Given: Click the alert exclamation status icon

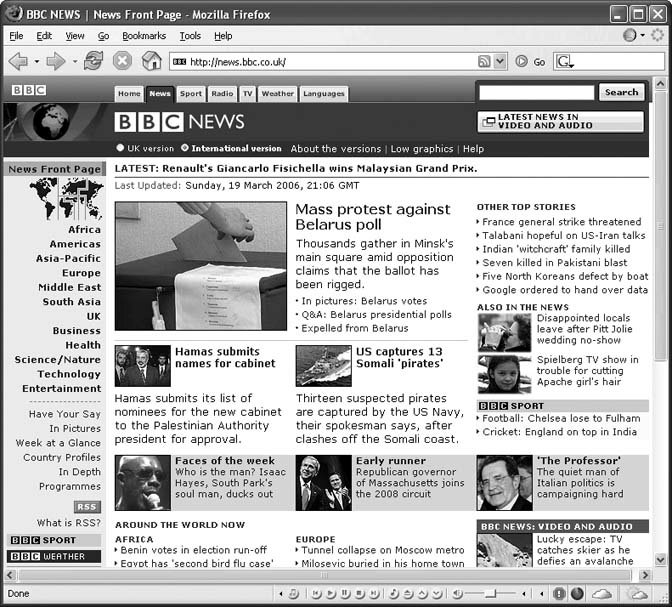Looking at the screenshot, I should pyautogui.click(x=559, y=594).
